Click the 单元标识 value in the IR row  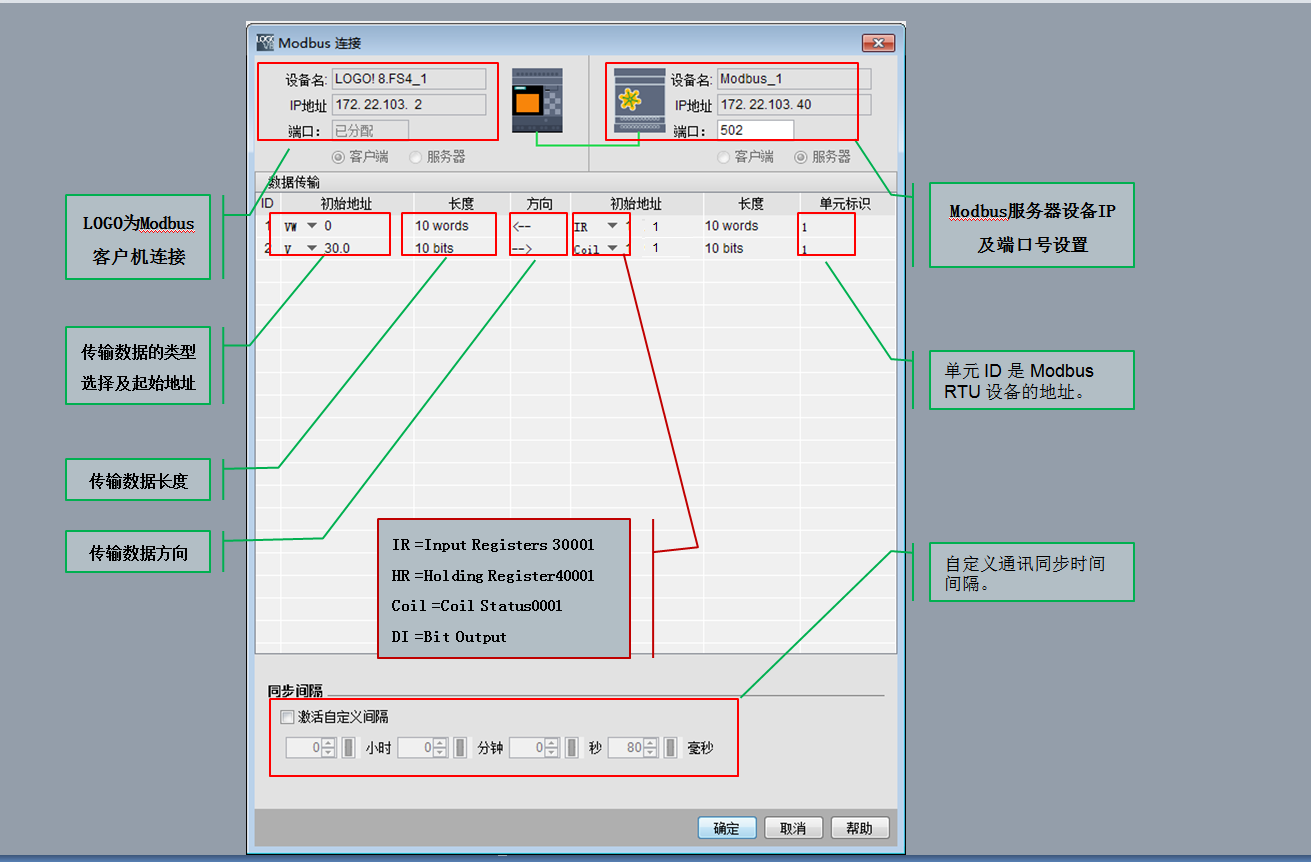tap(804, 228)
